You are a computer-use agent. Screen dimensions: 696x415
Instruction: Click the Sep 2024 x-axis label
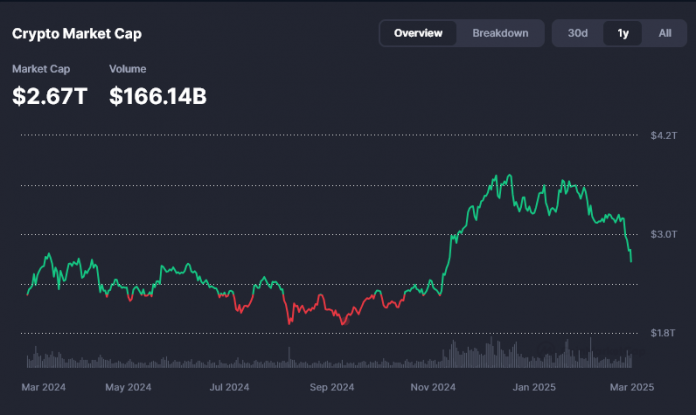coord(332,386)
